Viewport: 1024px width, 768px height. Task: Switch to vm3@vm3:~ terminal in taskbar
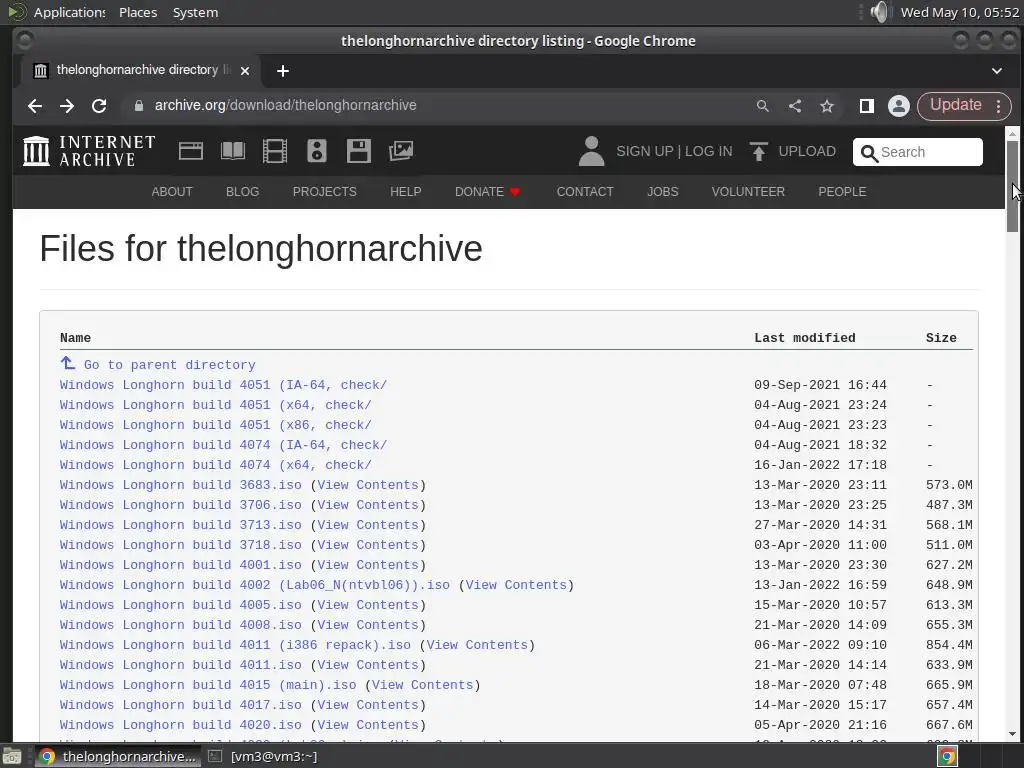[x=263, y=756]
